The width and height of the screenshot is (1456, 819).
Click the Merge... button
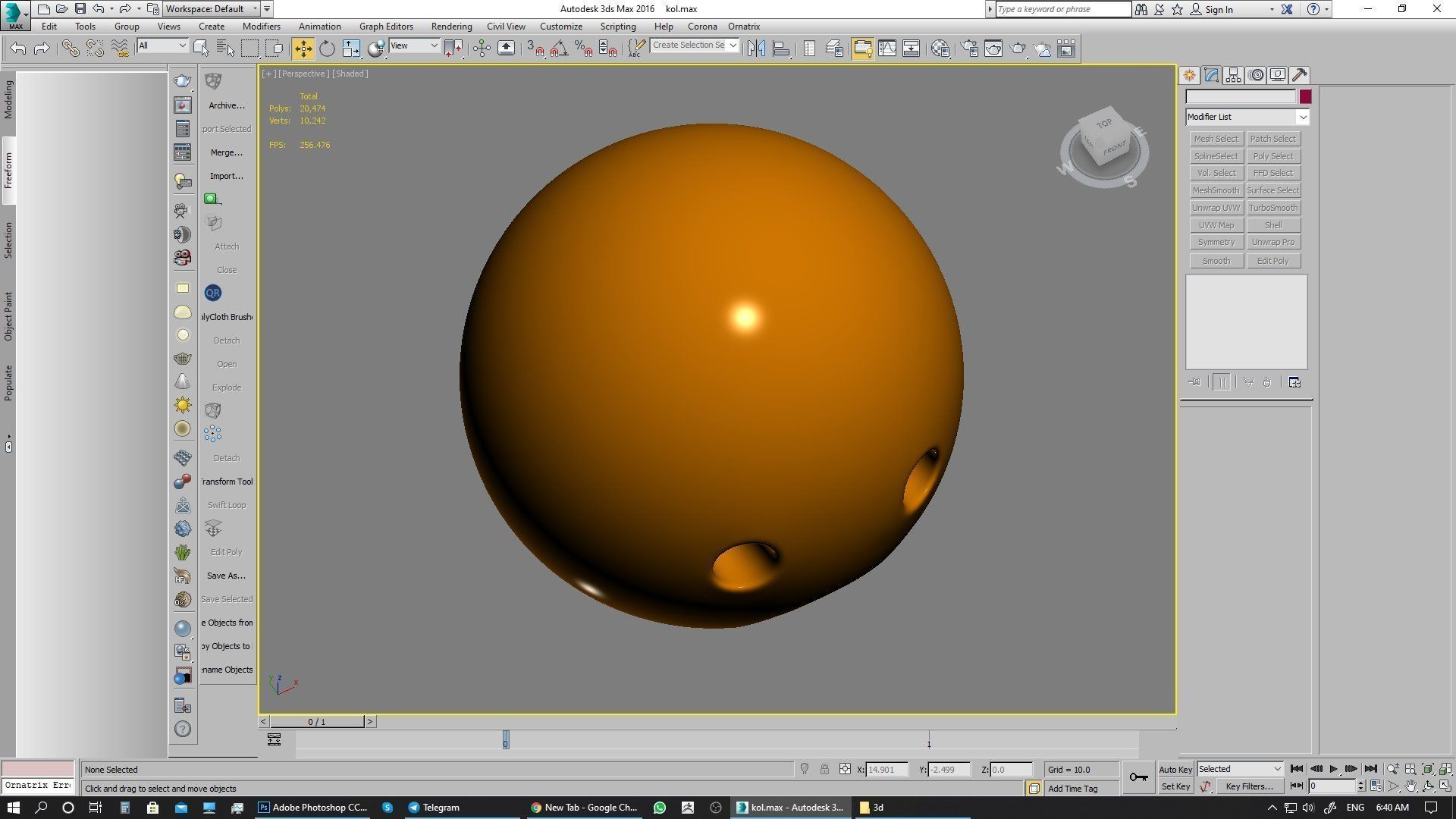(227, 152)
